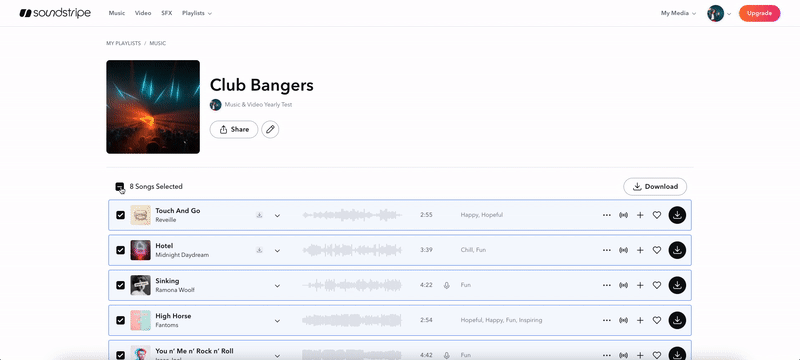Find similar songs to Touch And Go
Viewport: 800px width, 360px height.
(623, 215)
